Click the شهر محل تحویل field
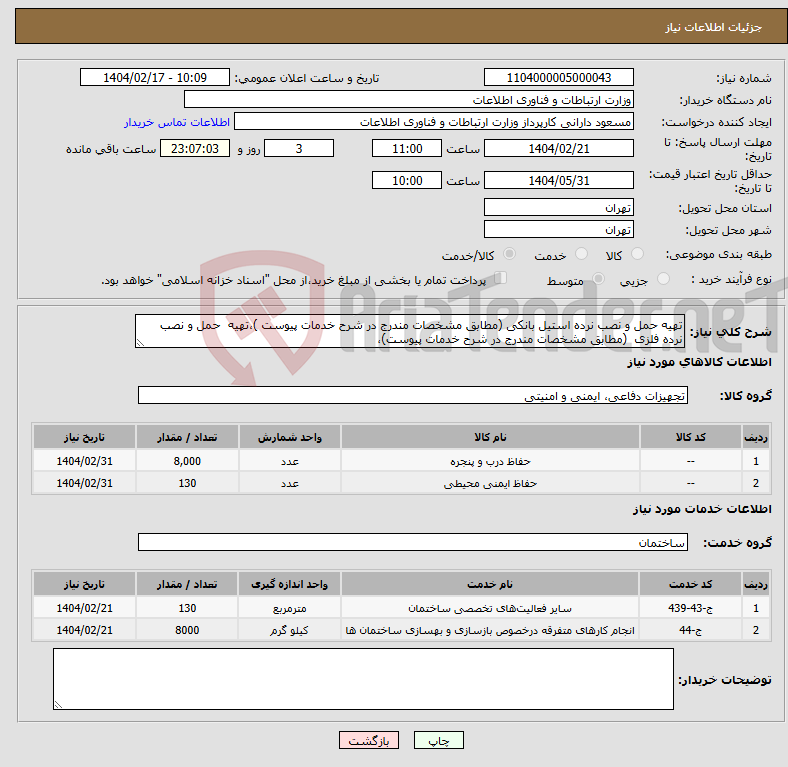 [x=558, y=229]
